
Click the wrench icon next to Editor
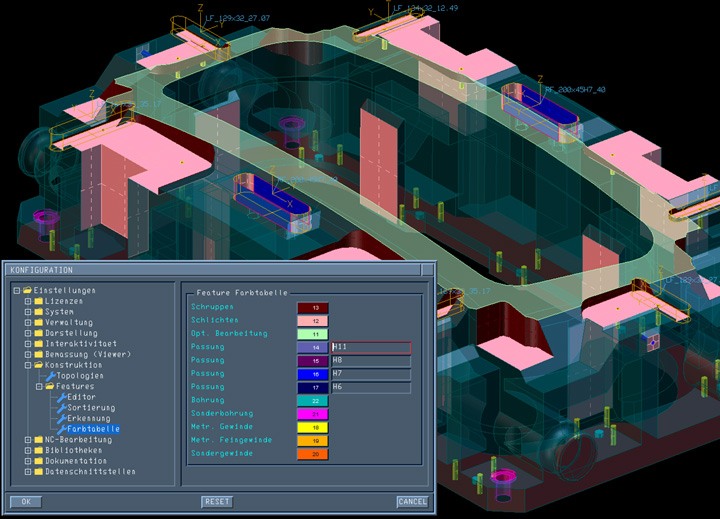click(x=61, y=397)
